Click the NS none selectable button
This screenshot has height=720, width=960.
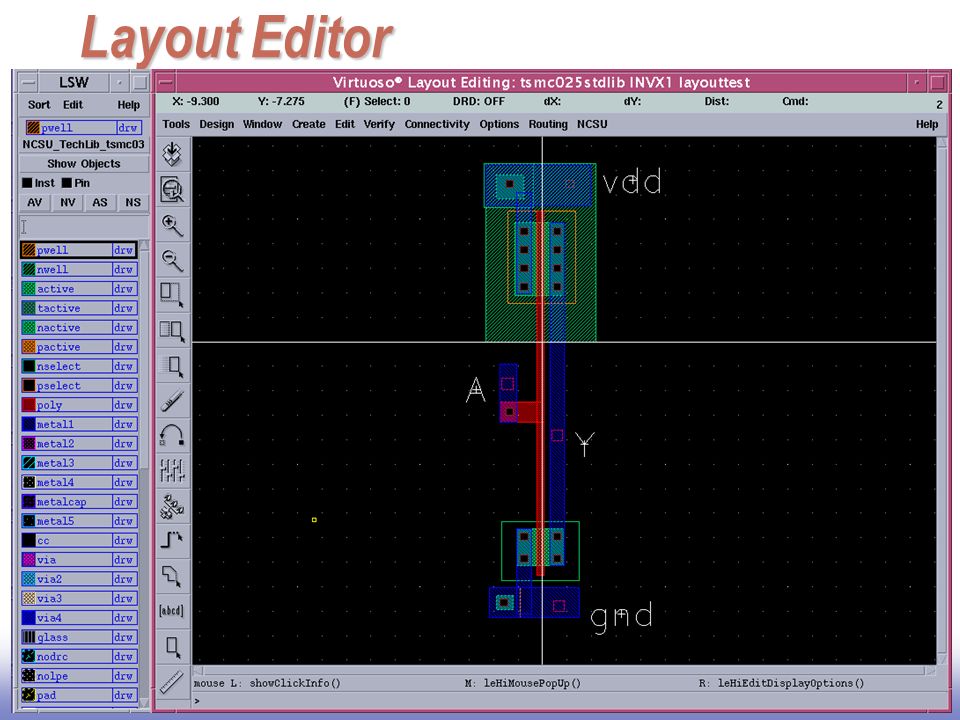point(133,203)
